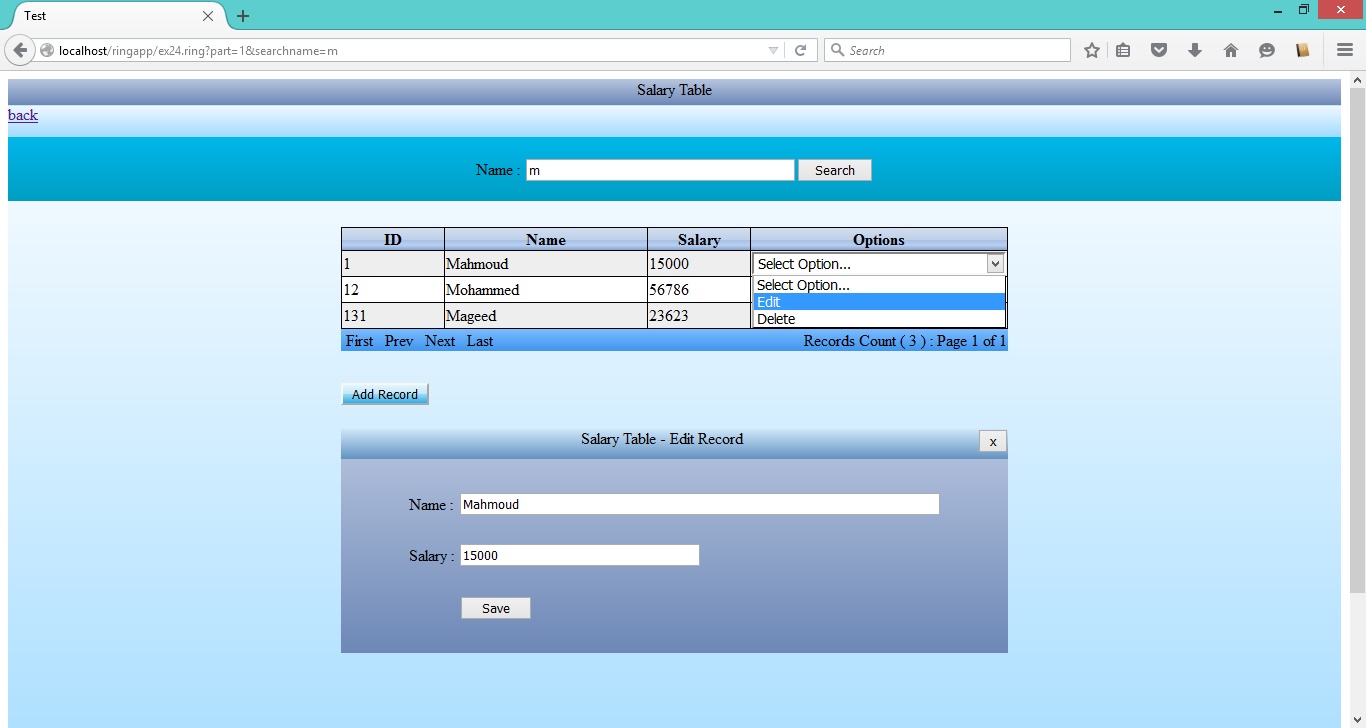Navigate back using browser back arrow
The image size is (1366, 728).
tap(20, 49)
